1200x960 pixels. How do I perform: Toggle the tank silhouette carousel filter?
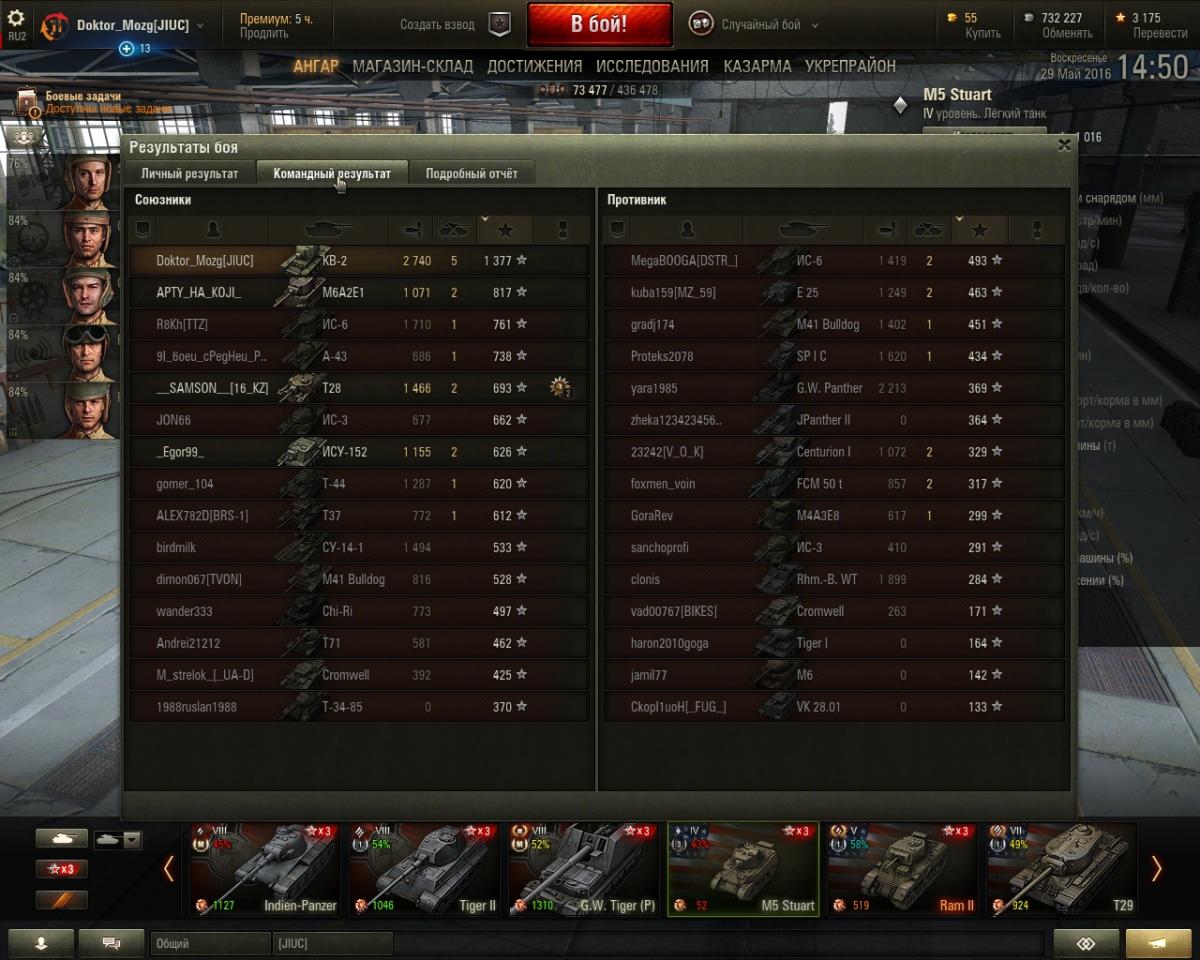click(x=61, y=839)
